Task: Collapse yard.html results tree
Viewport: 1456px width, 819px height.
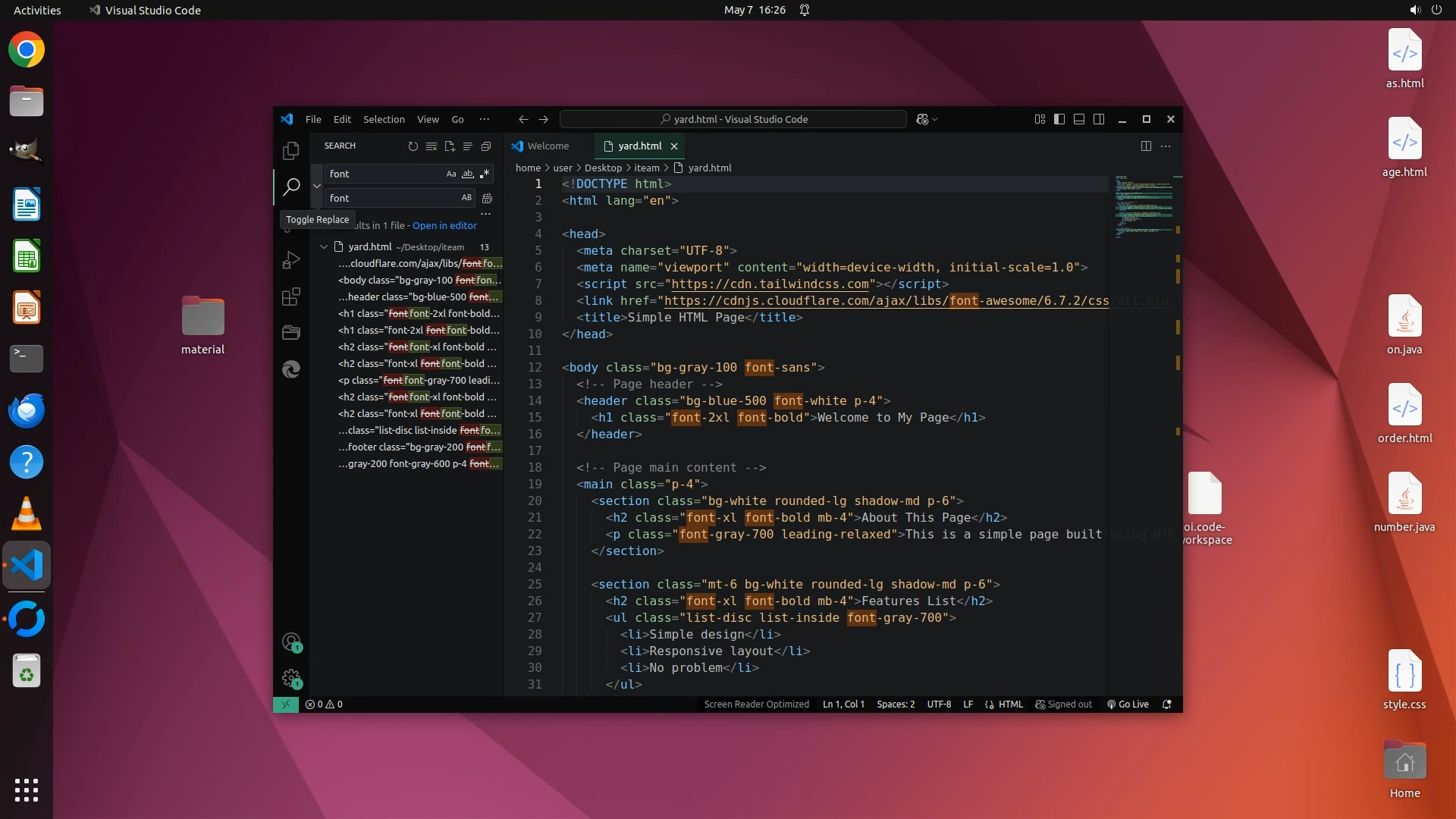Action: coord(324,246)
